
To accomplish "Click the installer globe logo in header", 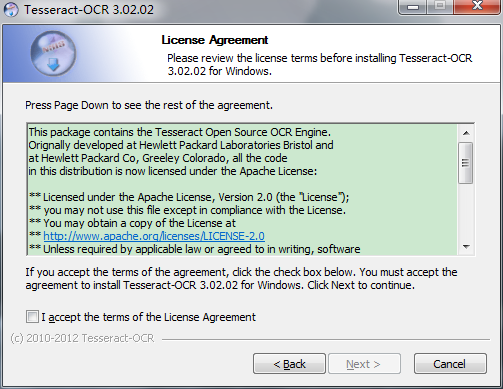I will (x=53, y=53).
